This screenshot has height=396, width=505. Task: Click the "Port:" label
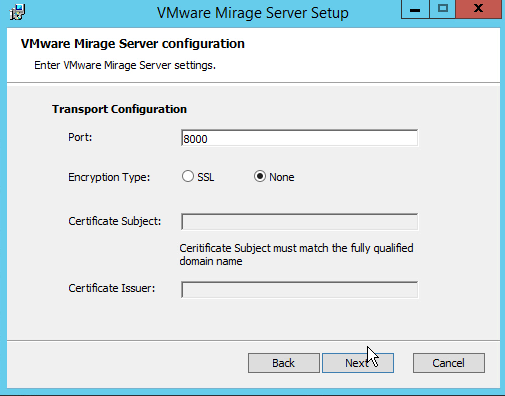click(x=80, y=137)
